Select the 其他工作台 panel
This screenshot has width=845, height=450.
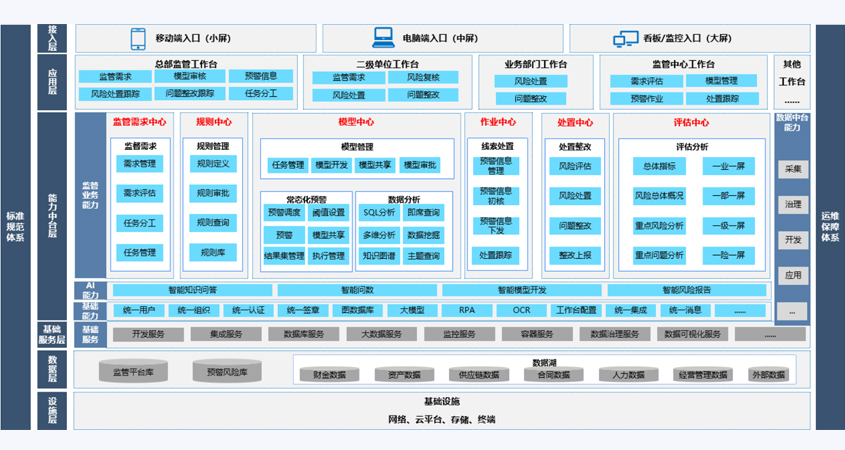[x=792, y=82]
